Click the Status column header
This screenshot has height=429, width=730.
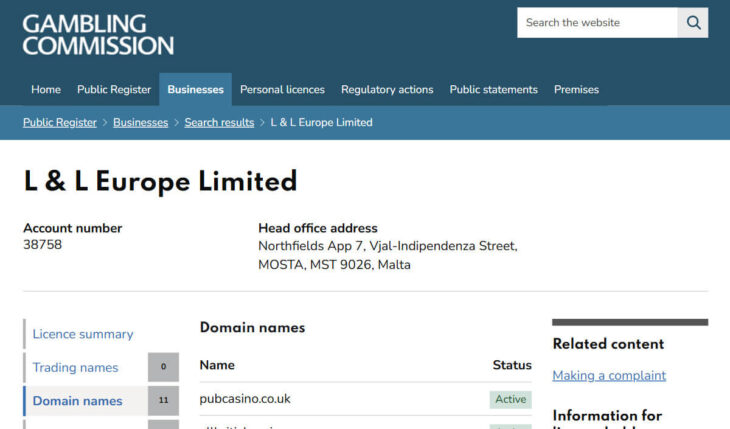coord(512,365)
